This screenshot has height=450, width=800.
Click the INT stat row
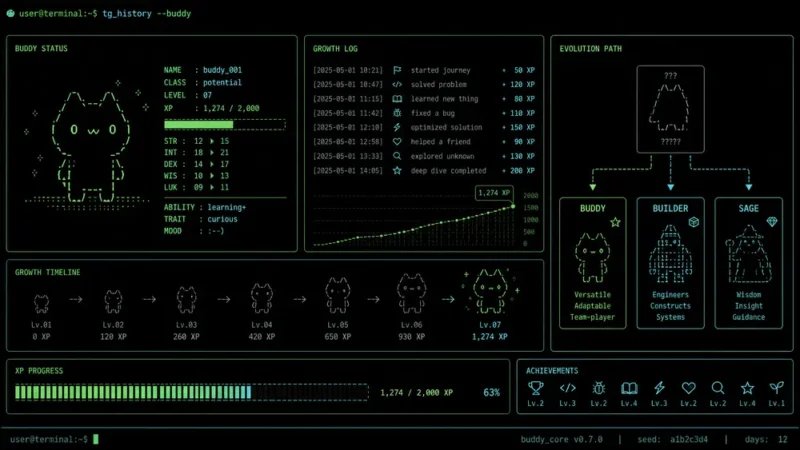pos(196,153)
